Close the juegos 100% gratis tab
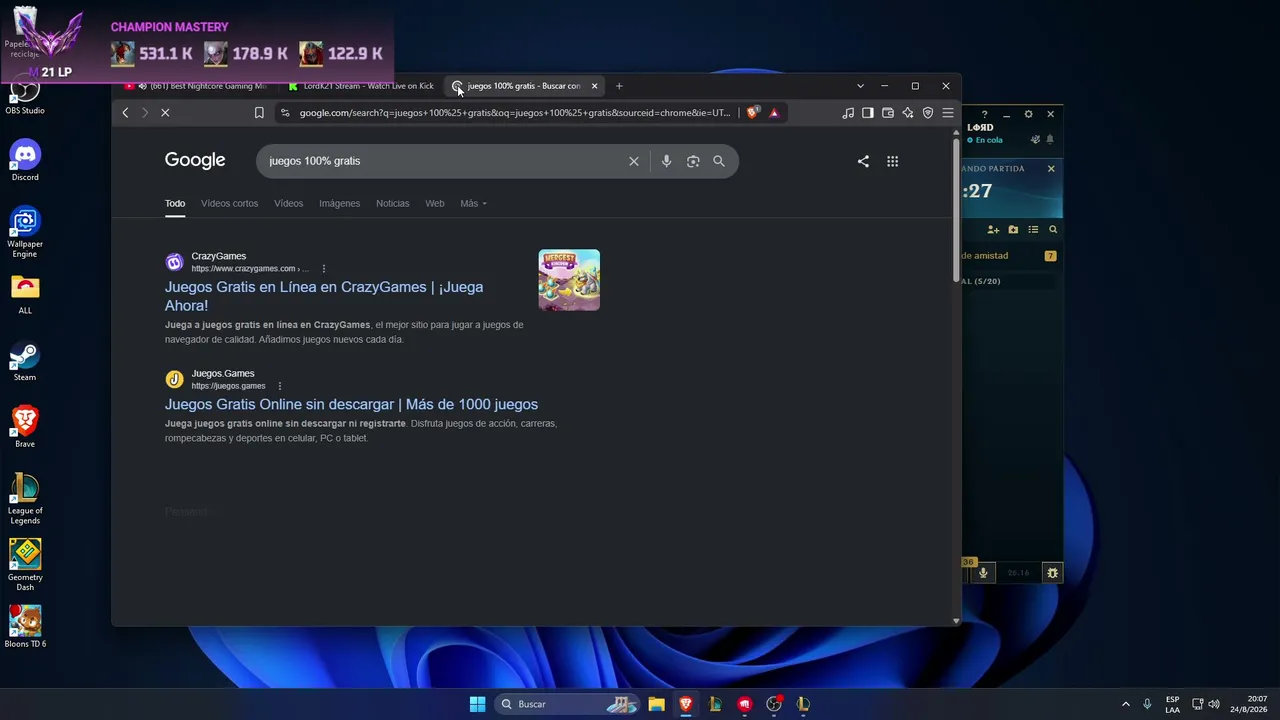Screen dimensions: 1280x720 [x=594, y=86]
